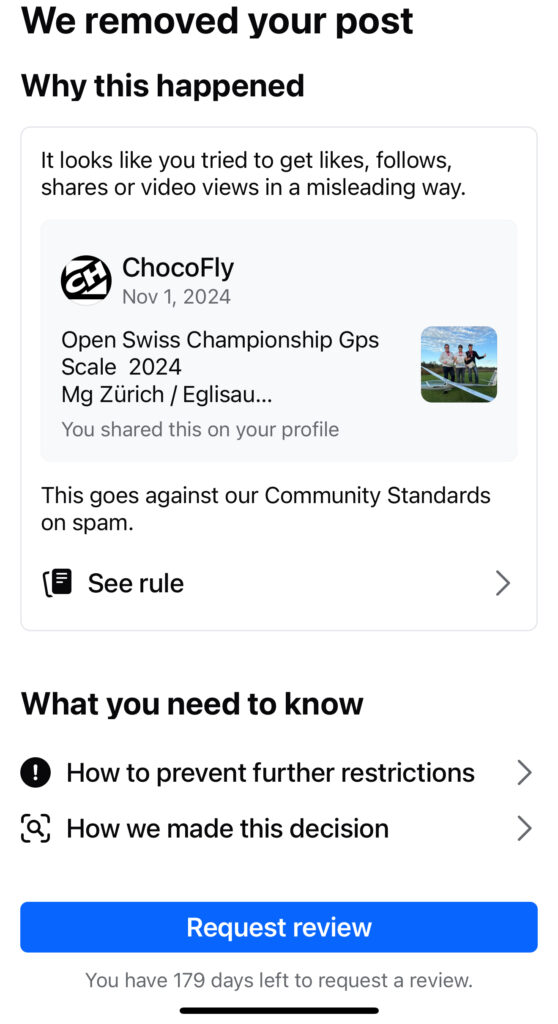The image size is (558, 1024).
Task: Select How to prevent further restrictions
Action: tap(278, 773)
